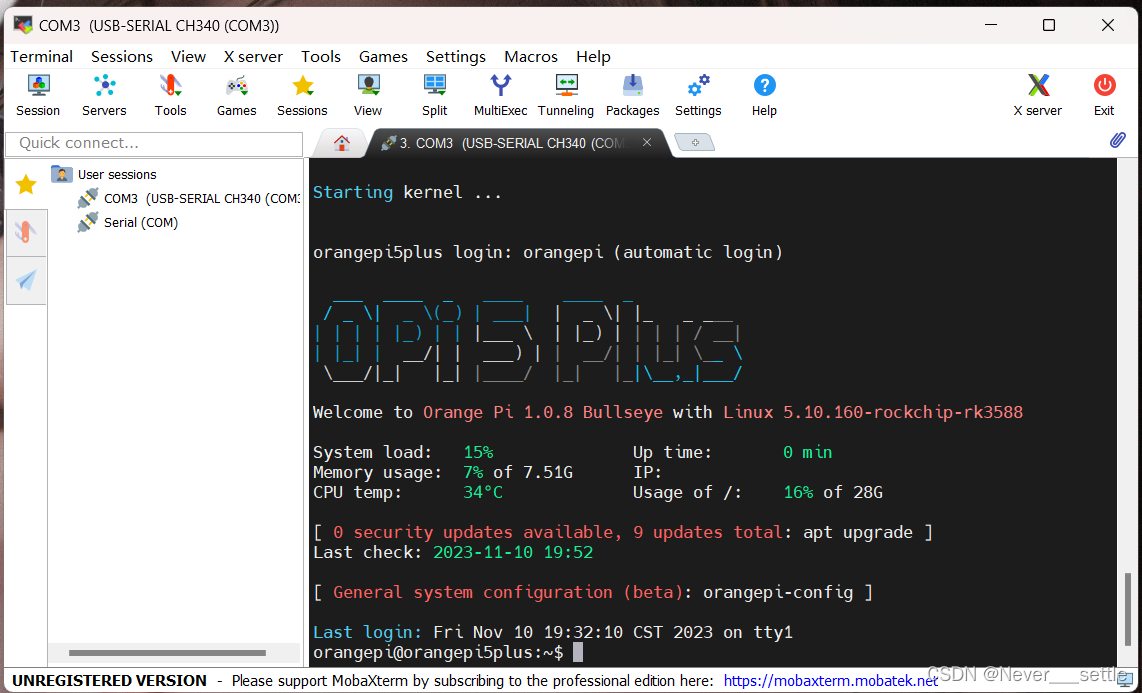The image size is (1142, 693).
Task: Select COM3 USB-SERIAL CH340 session entry
Action: [x=189, y=198]
